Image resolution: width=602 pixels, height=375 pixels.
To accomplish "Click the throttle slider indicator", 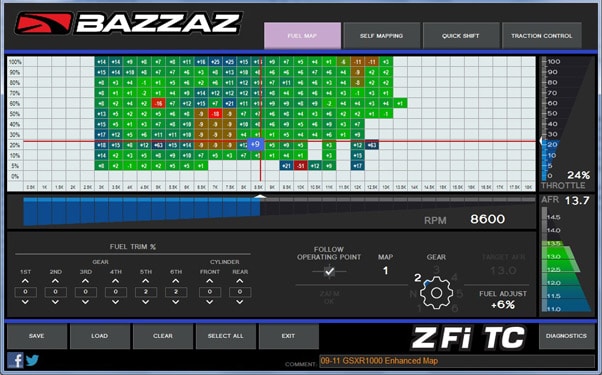I will 542,141.
